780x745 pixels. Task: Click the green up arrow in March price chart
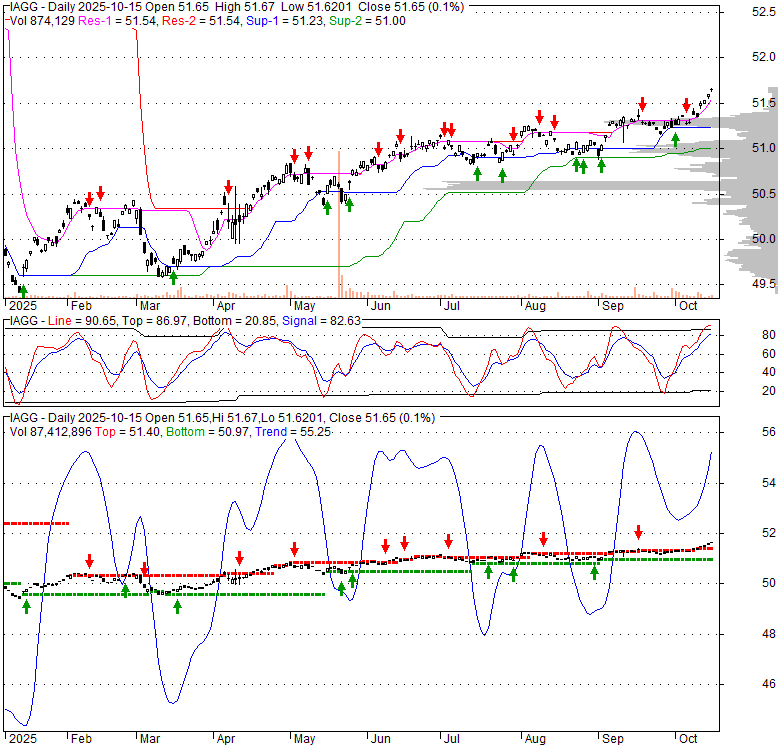(x=173, y=276)
